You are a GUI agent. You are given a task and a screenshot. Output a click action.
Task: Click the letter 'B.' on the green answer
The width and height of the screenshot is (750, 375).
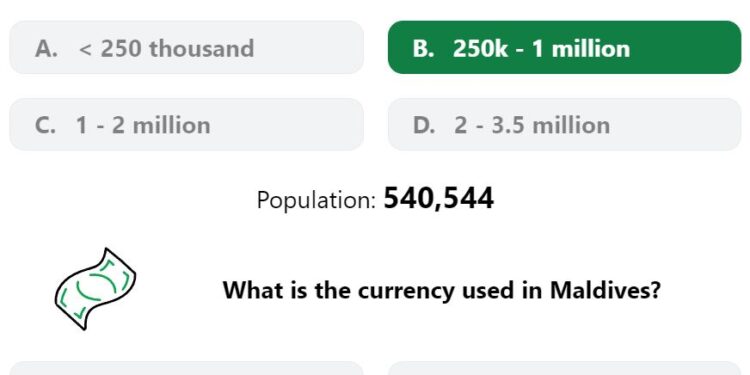[x=424, y=48]
